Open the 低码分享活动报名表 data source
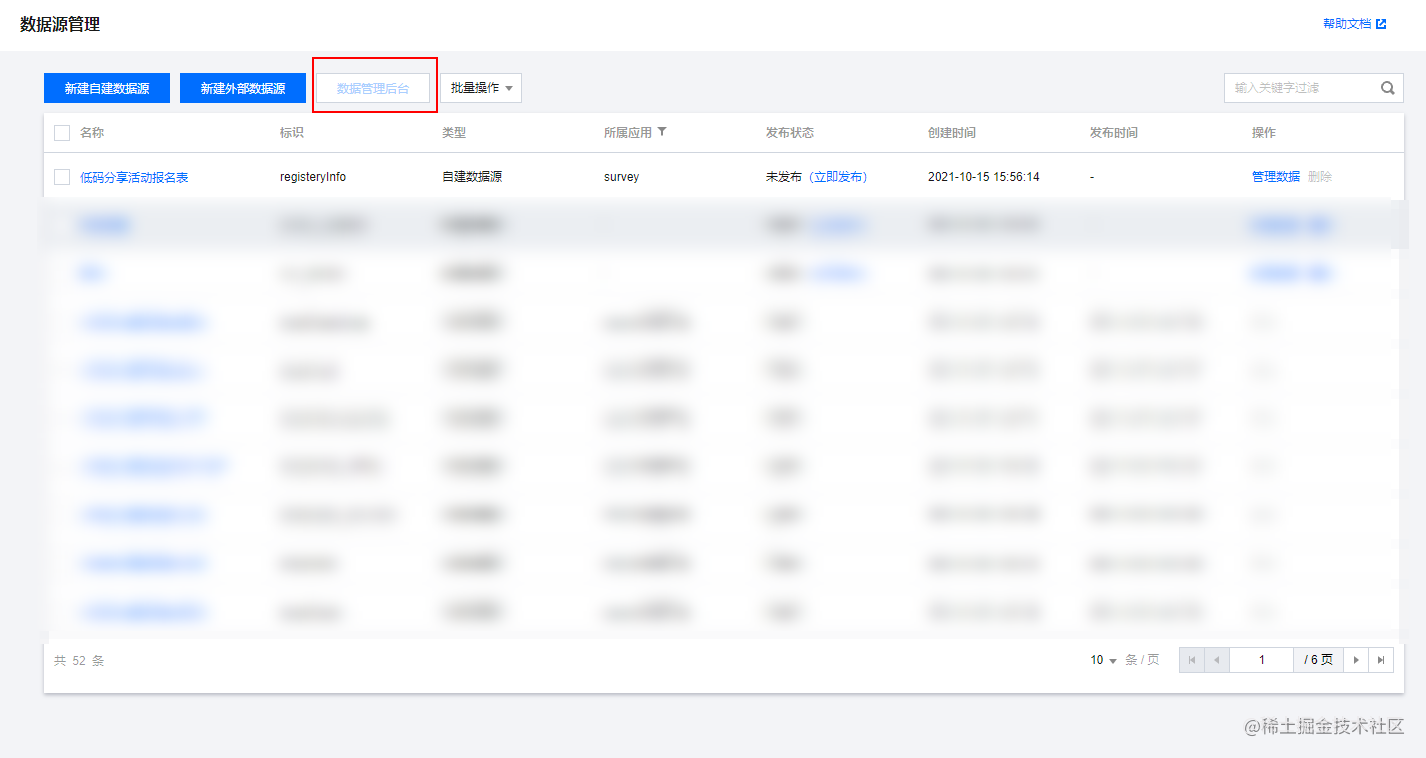Screen dimensions: 1426x758 (134, 177)
